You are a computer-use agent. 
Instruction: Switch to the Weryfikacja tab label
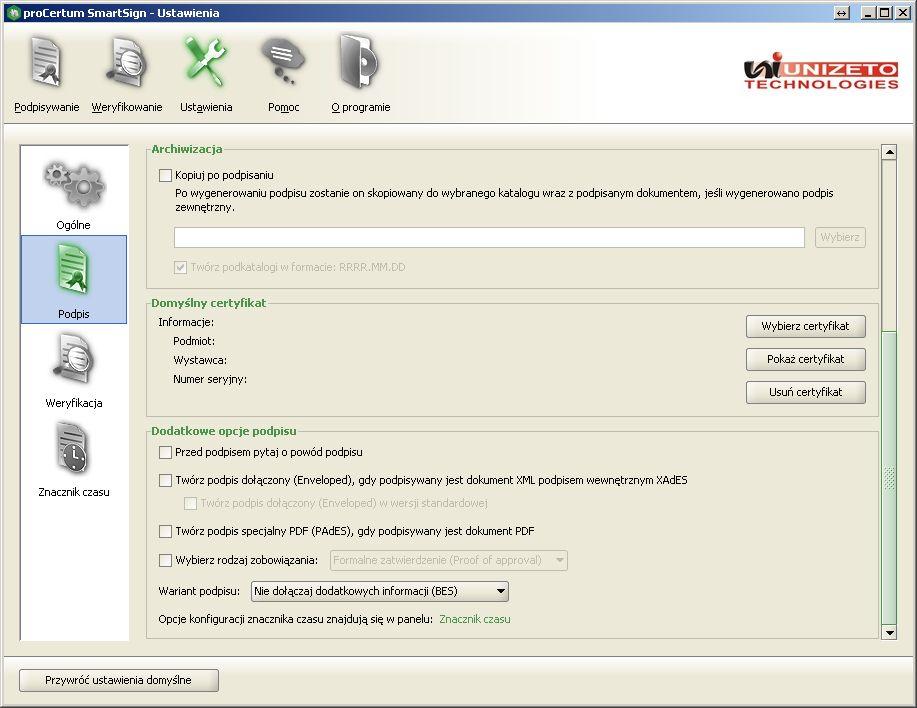tap(74, 403)
